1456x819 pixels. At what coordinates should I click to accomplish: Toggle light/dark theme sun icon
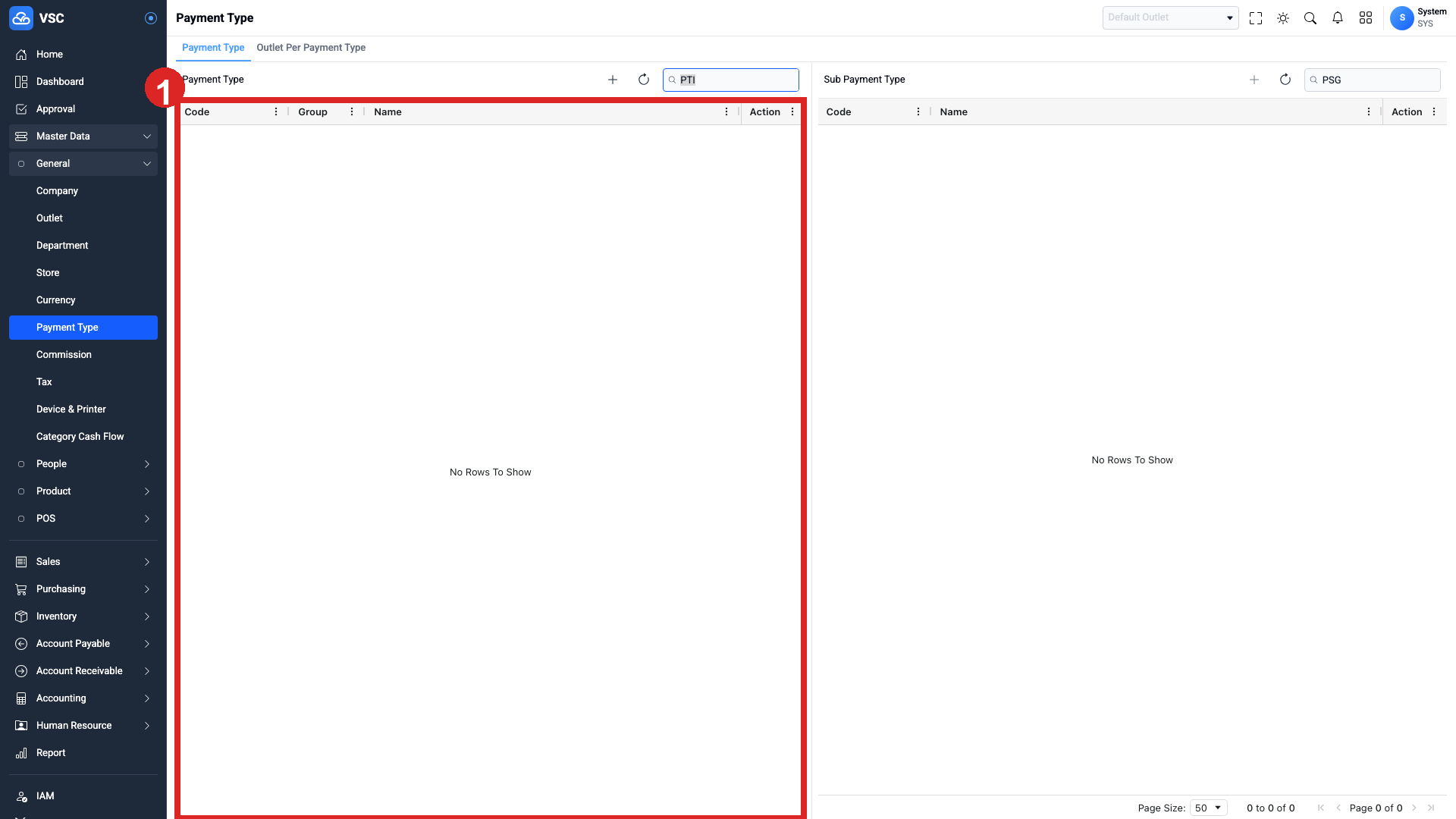click(1283, 18)
